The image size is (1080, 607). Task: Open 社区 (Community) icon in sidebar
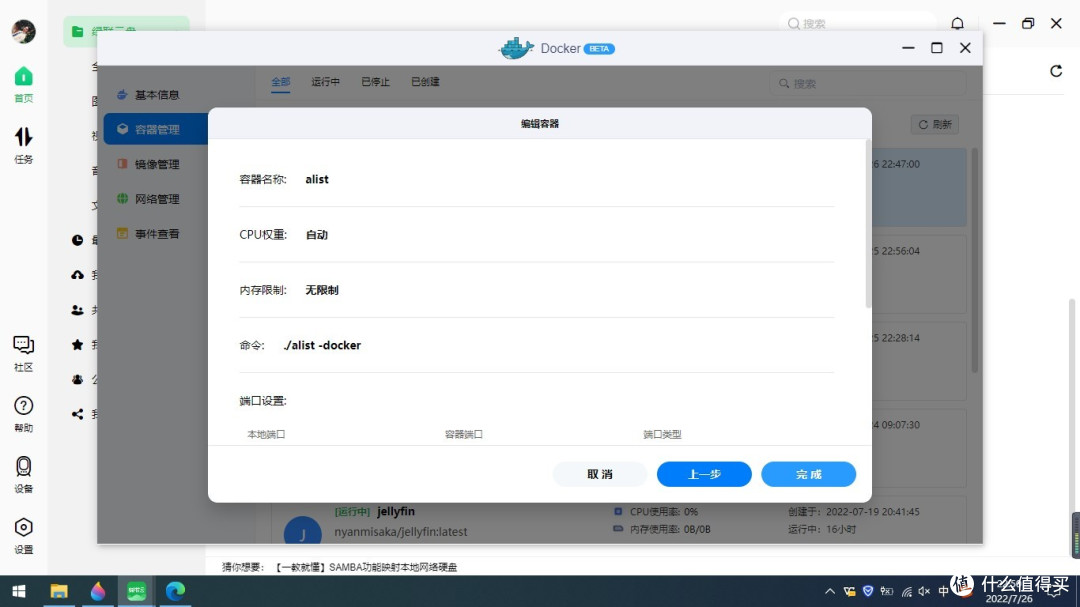click(22, 349)
